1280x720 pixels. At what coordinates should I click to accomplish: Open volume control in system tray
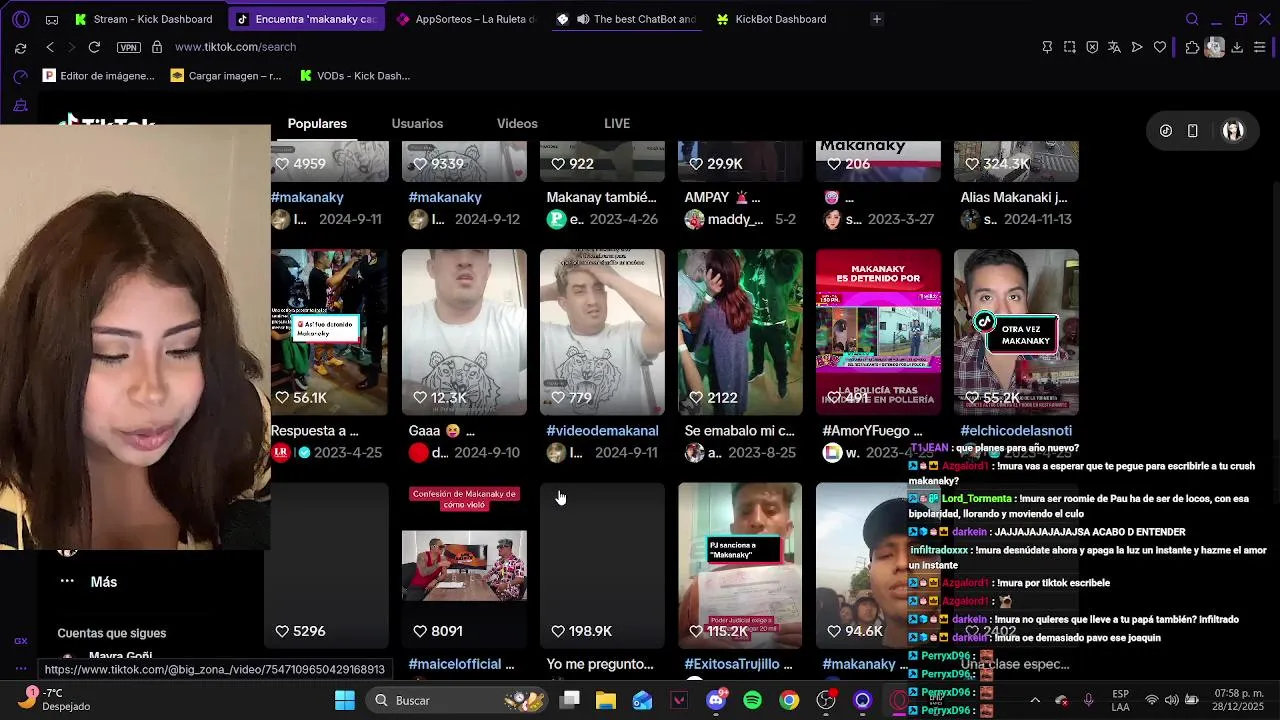(x=1171, y=700)
